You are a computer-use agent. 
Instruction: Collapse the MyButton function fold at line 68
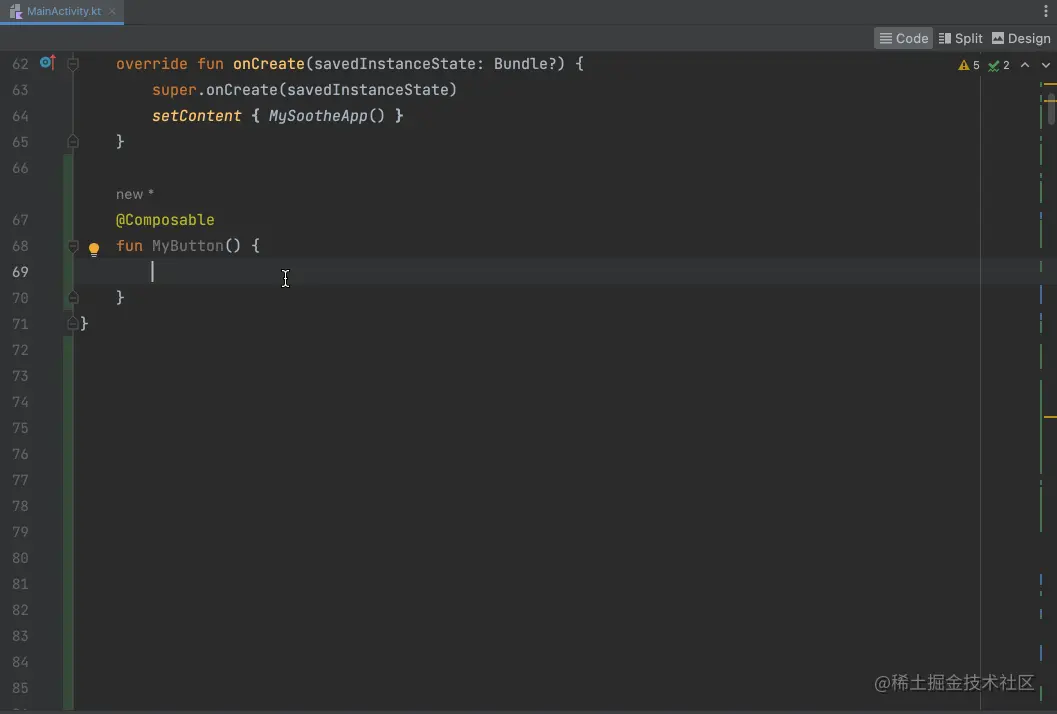pyautogui.click(x=73, y=246)
